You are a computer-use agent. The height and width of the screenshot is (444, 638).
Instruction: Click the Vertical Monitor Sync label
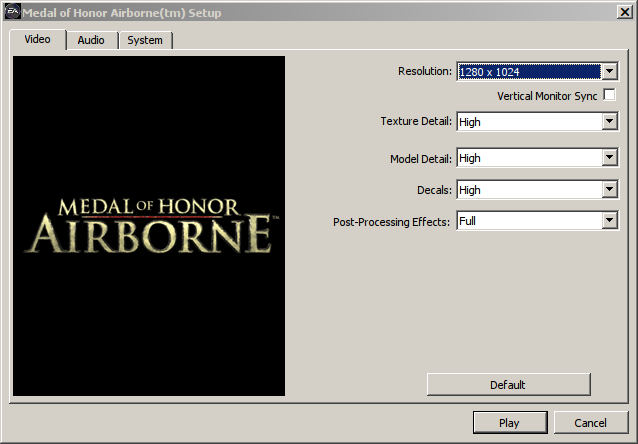click(x=547, y=96)
